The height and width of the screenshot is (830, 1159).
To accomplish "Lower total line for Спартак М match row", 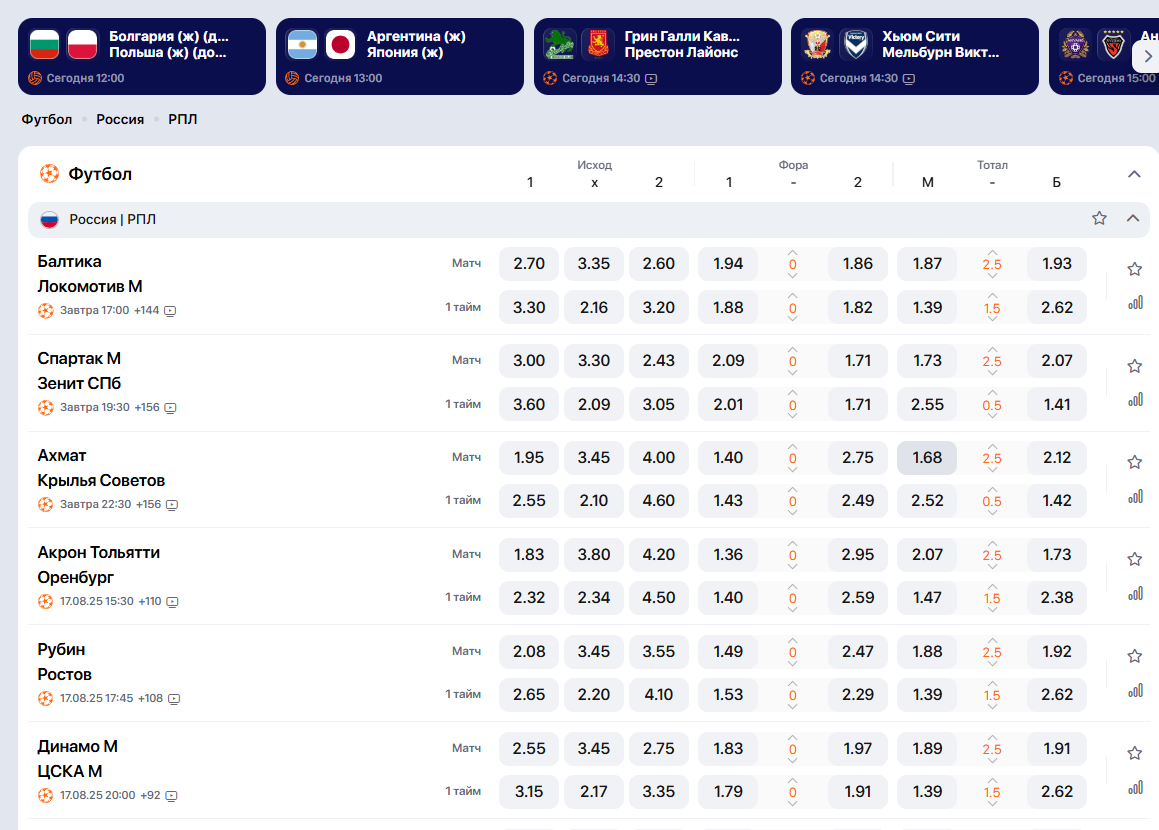I will pos(992,373).
